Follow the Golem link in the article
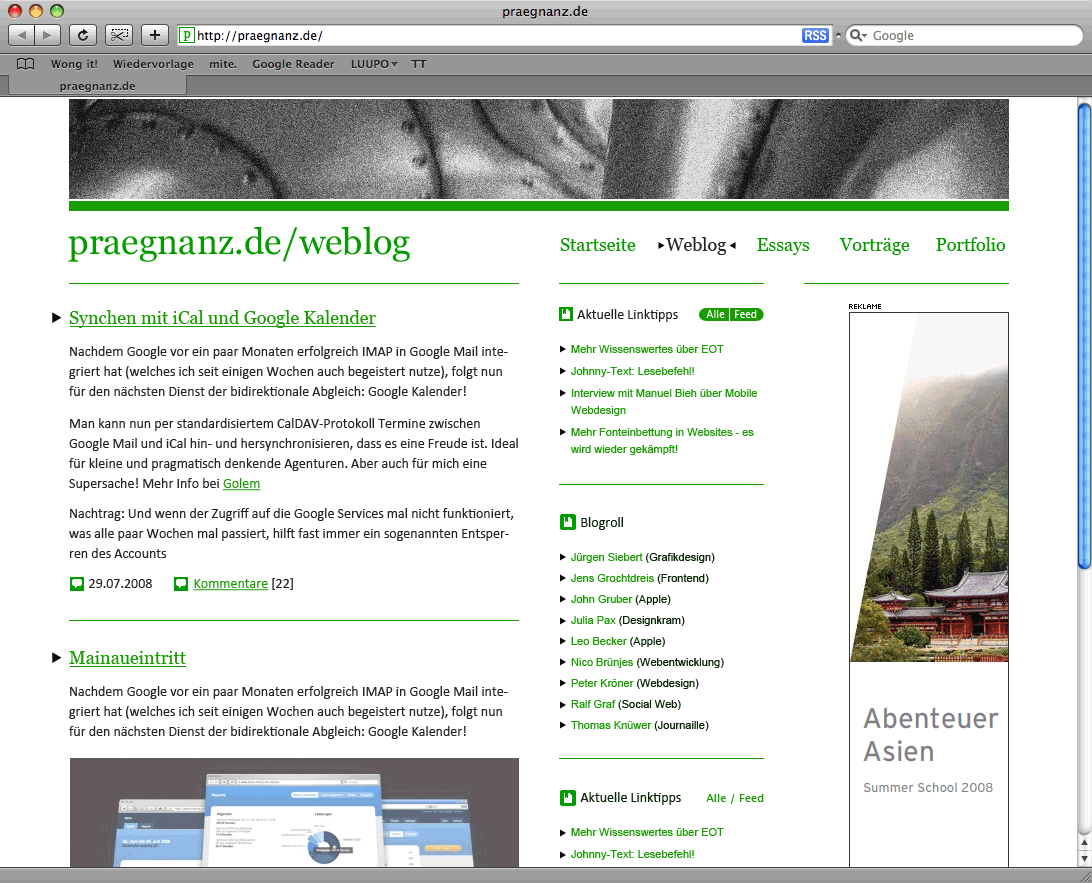1092x883 pixels. pos(241,484)
